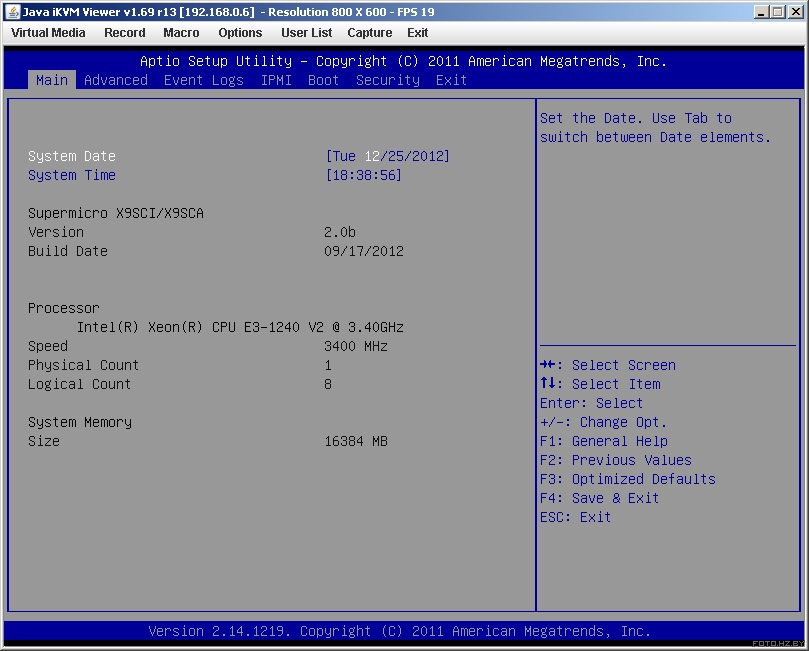Open the Virtual Media menu
The width and height of the screenshot is (809, 651).
[48, 33]
